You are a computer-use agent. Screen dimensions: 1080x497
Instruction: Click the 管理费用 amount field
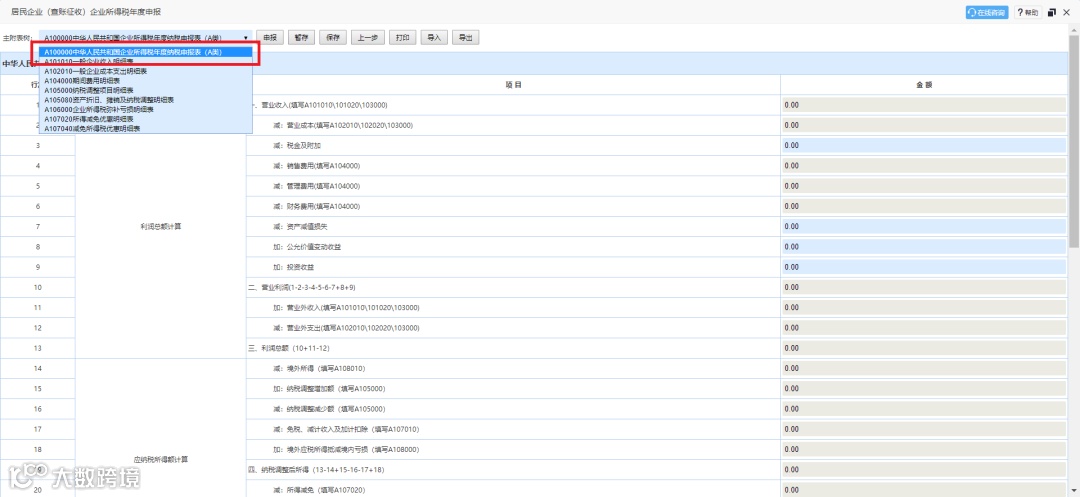pyautogui.click(x=924, y=186)
